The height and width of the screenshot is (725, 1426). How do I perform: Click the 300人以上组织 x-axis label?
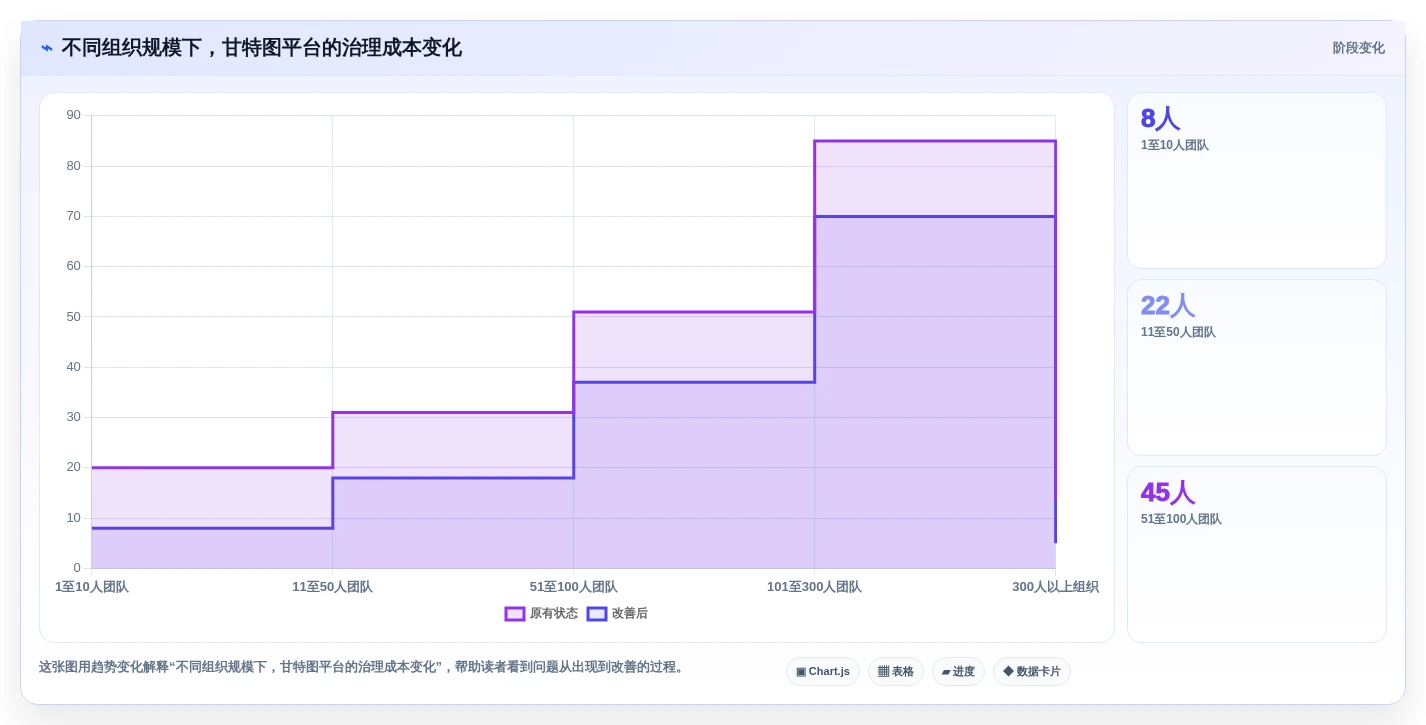click(x=1055, y=587)
